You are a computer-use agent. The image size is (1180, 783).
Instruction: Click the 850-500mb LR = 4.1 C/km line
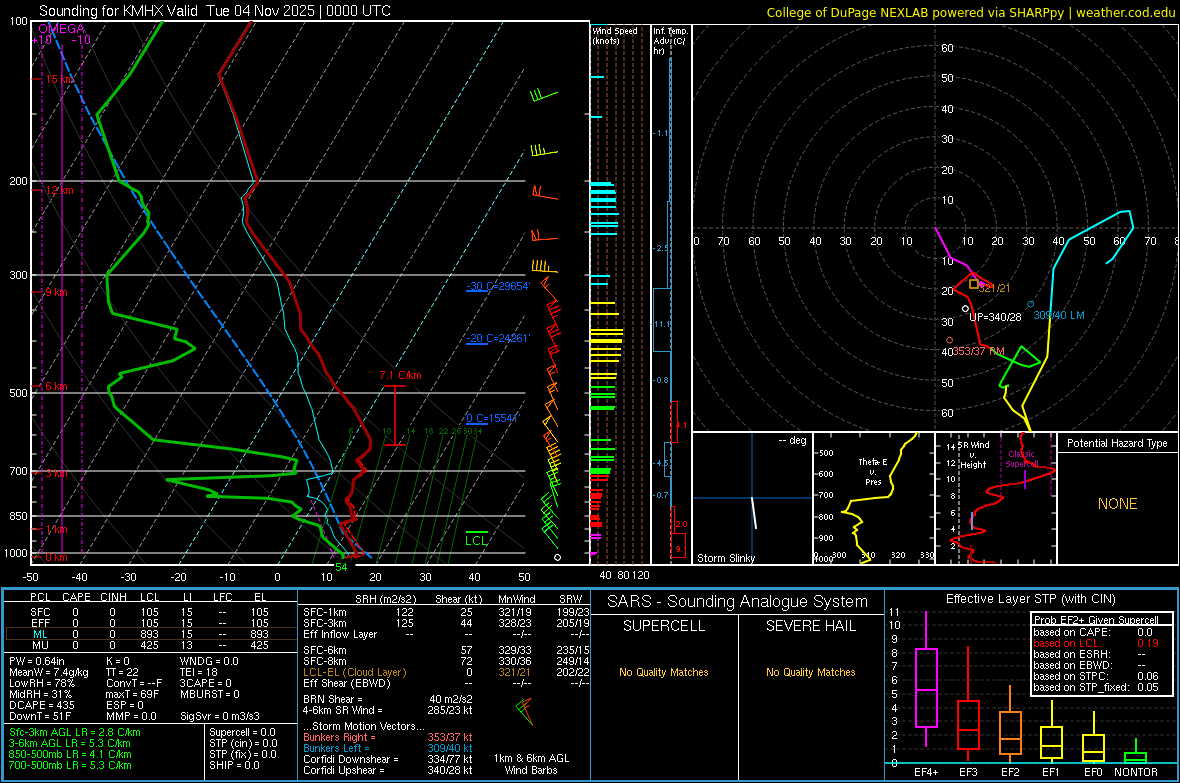70,754
